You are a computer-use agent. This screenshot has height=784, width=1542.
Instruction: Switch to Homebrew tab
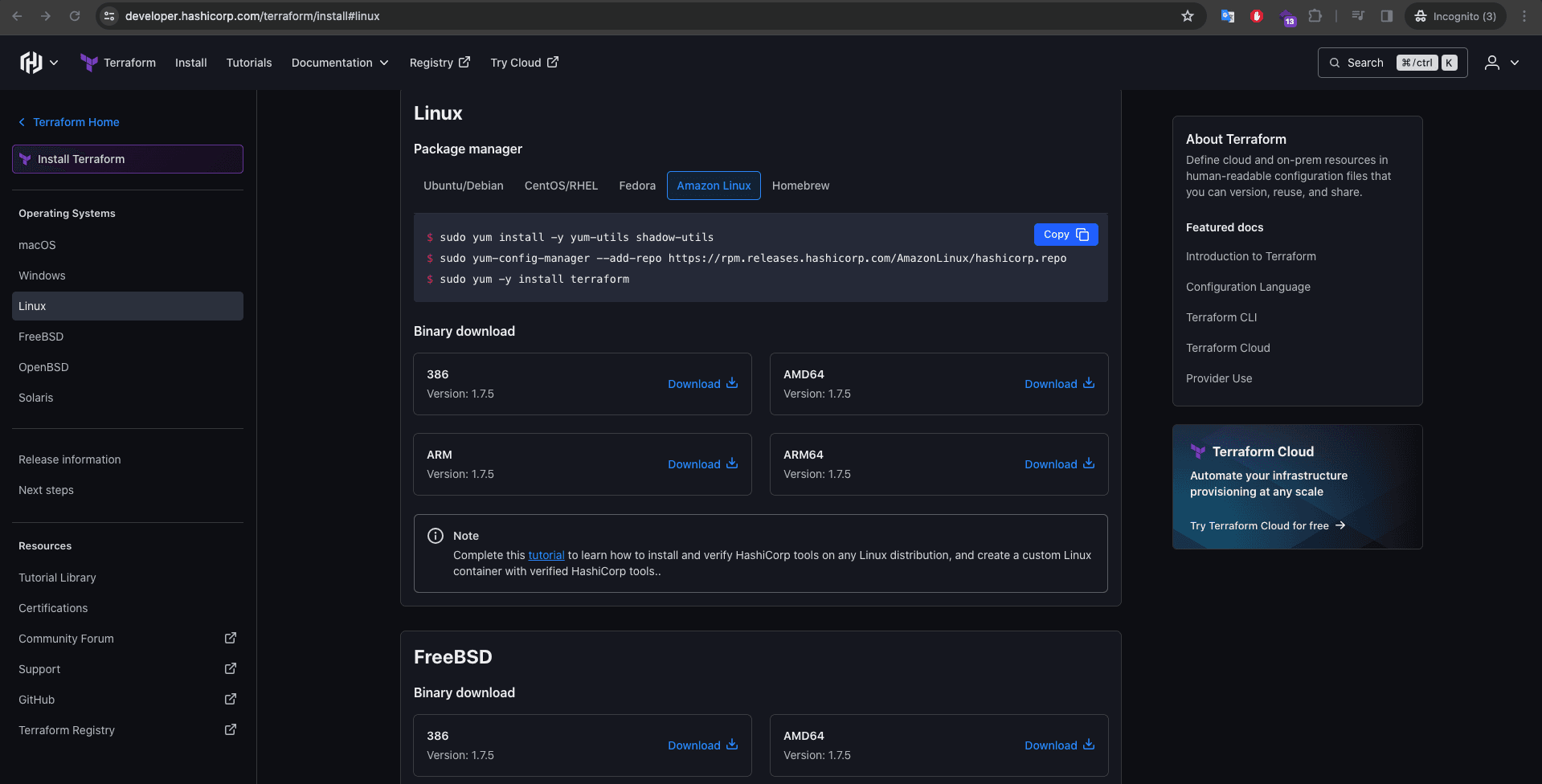800,186
